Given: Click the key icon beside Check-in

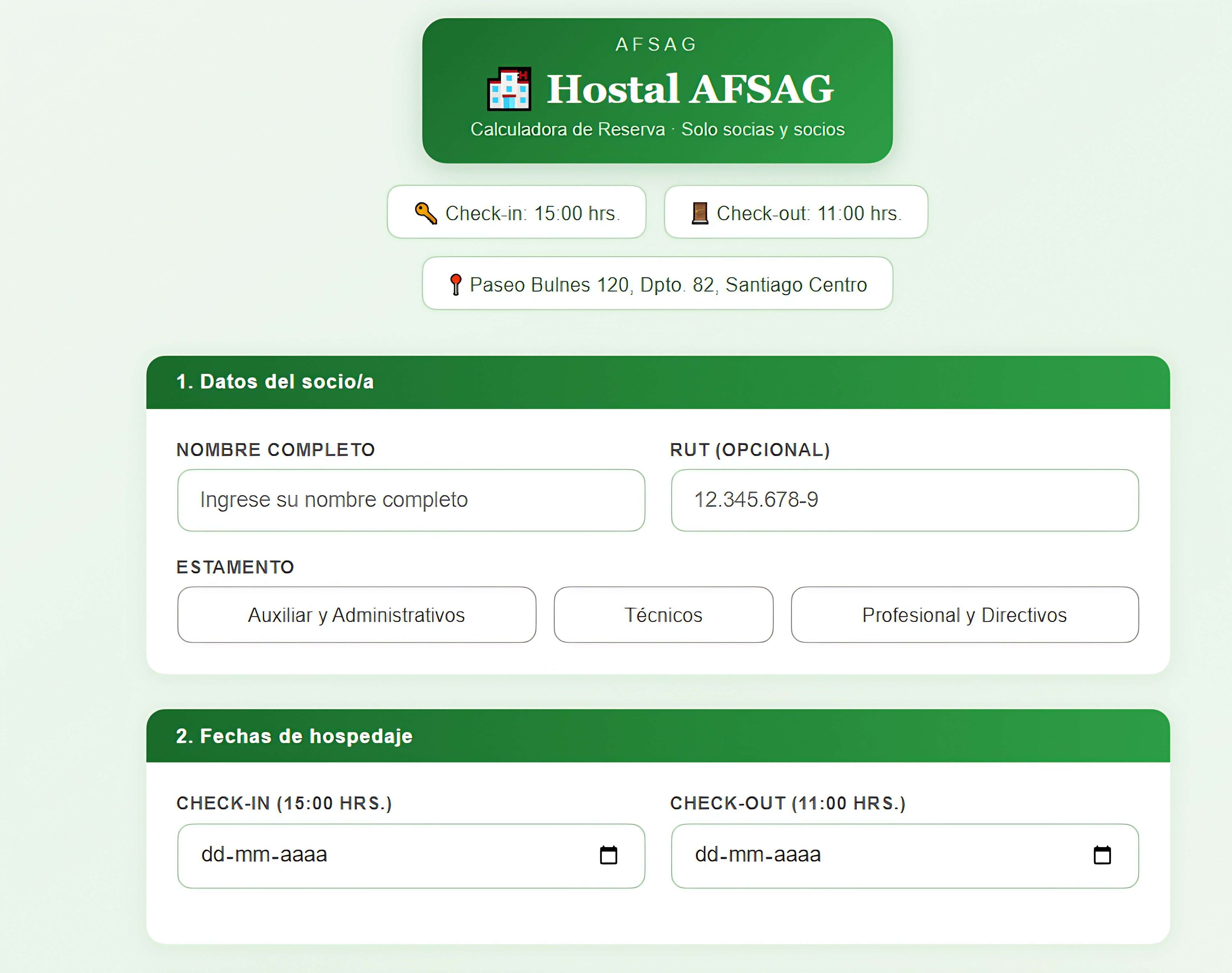Looking at the screenshot, I should pos(425,213).
